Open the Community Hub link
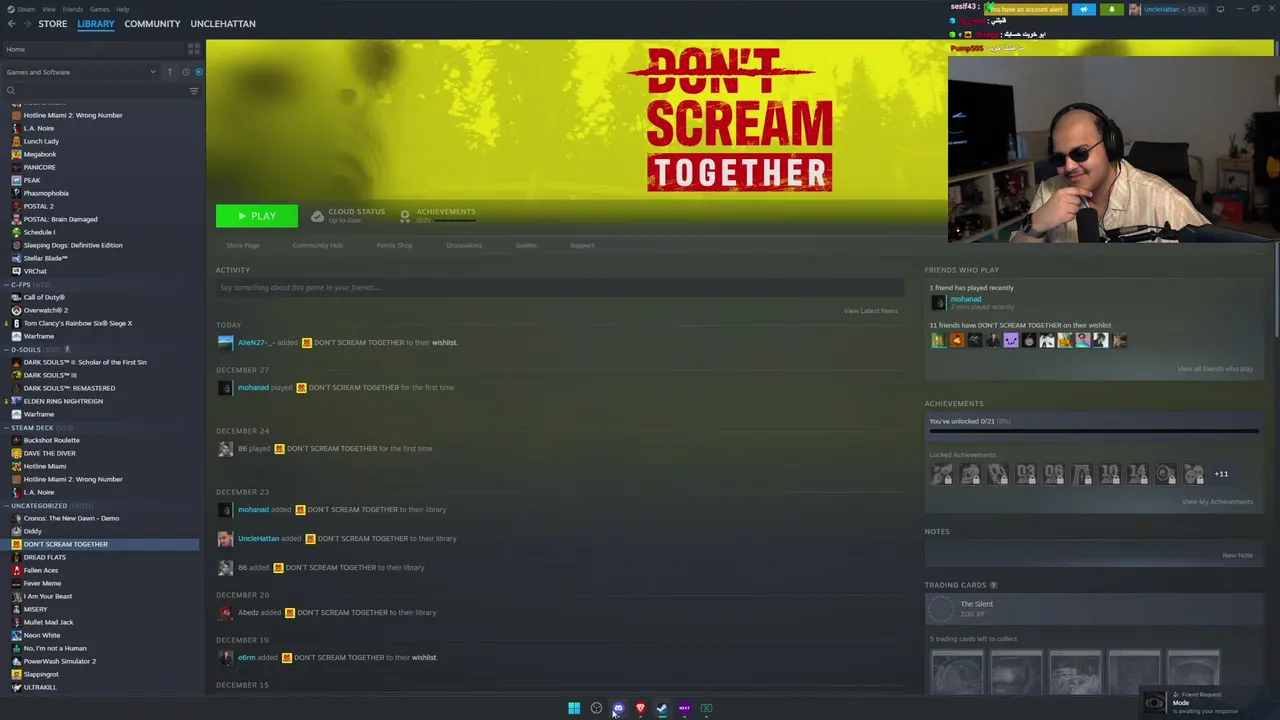The height and width of the screenshot is (720, 1280). coord(318,245)
